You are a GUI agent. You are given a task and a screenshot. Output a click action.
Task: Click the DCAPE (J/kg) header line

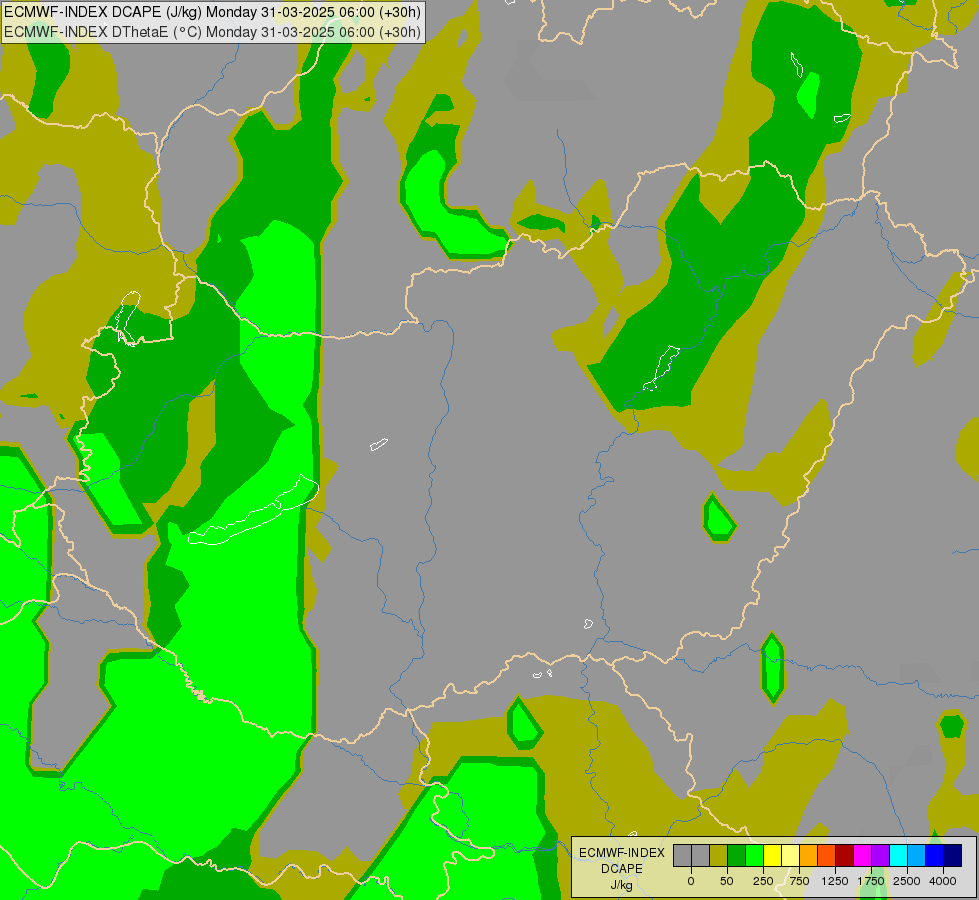click(212, 12)
